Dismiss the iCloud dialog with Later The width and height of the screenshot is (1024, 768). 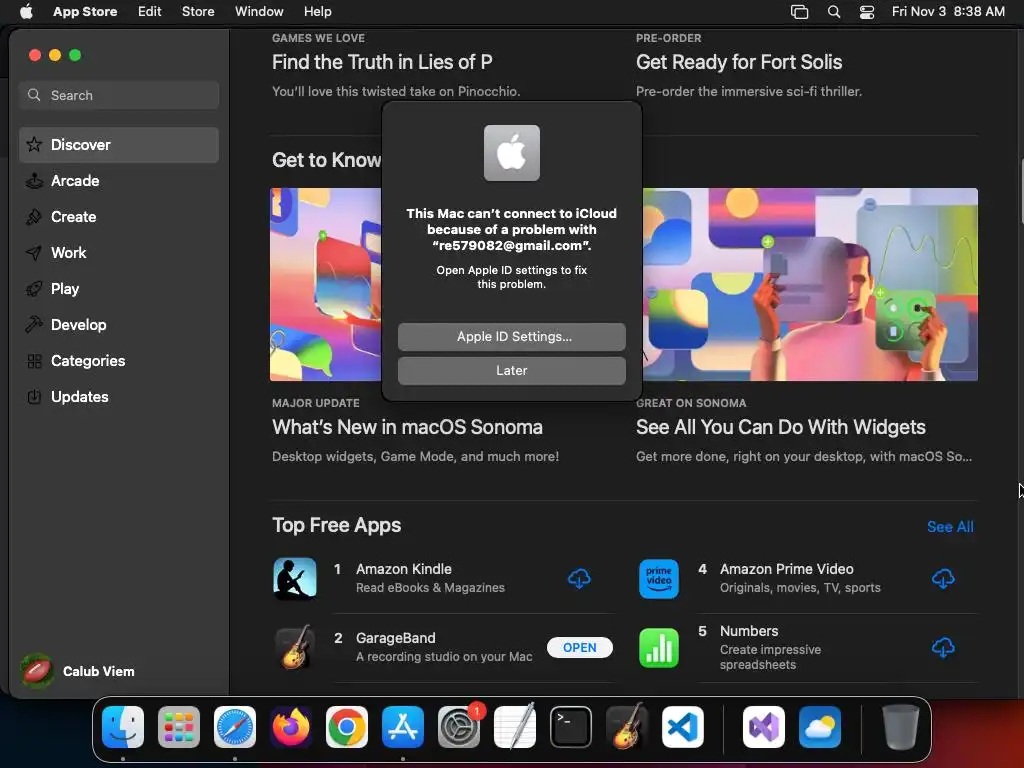tap(511, 370)
